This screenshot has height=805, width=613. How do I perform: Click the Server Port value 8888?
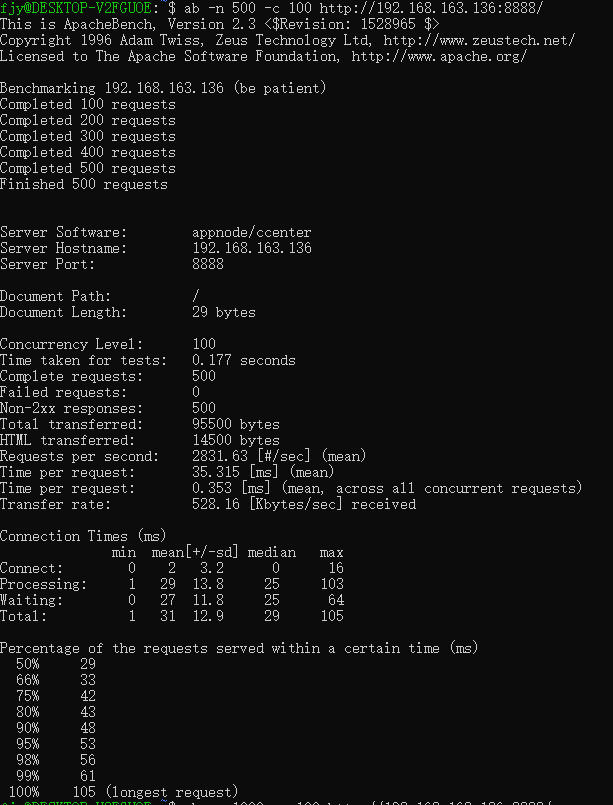coord(207,264)
